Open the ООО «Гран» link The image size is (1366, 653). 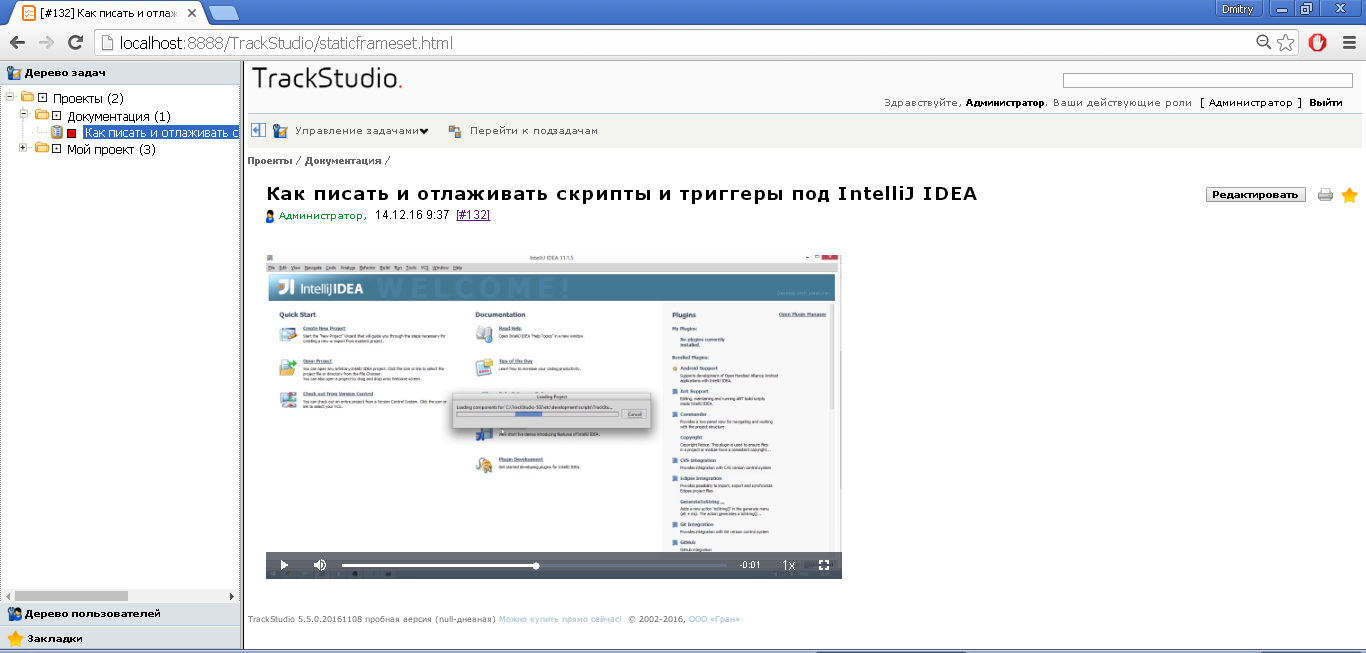coord(714,619)
